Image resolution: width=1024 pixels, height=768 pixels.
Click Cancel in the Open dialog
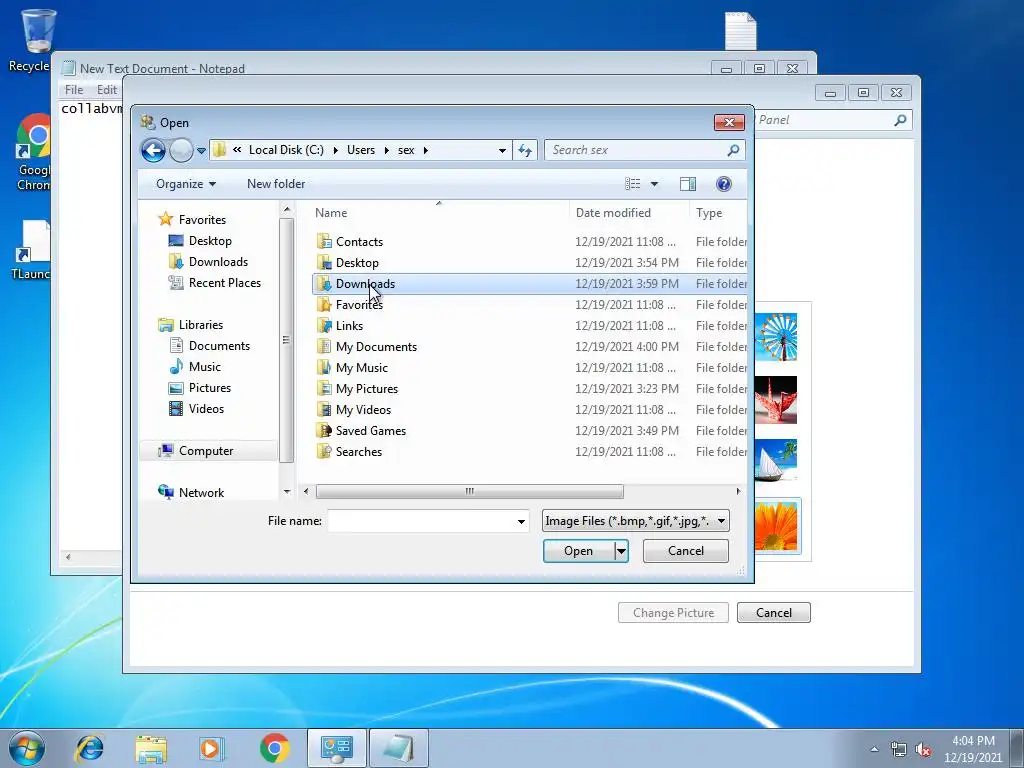686,551
